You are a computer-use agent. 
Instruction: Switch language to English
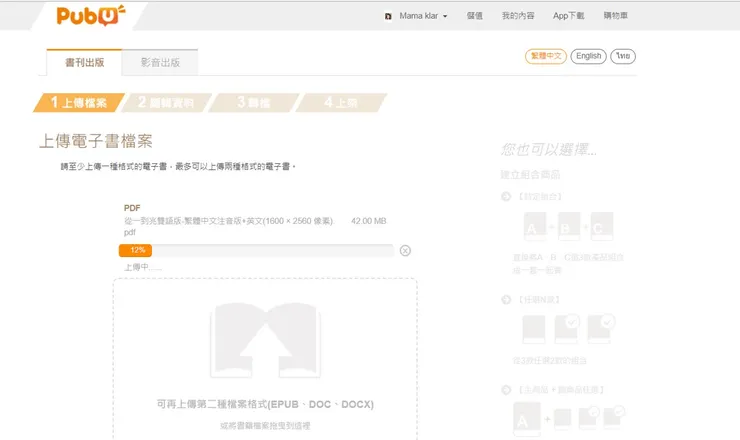[x=588, y=56]
